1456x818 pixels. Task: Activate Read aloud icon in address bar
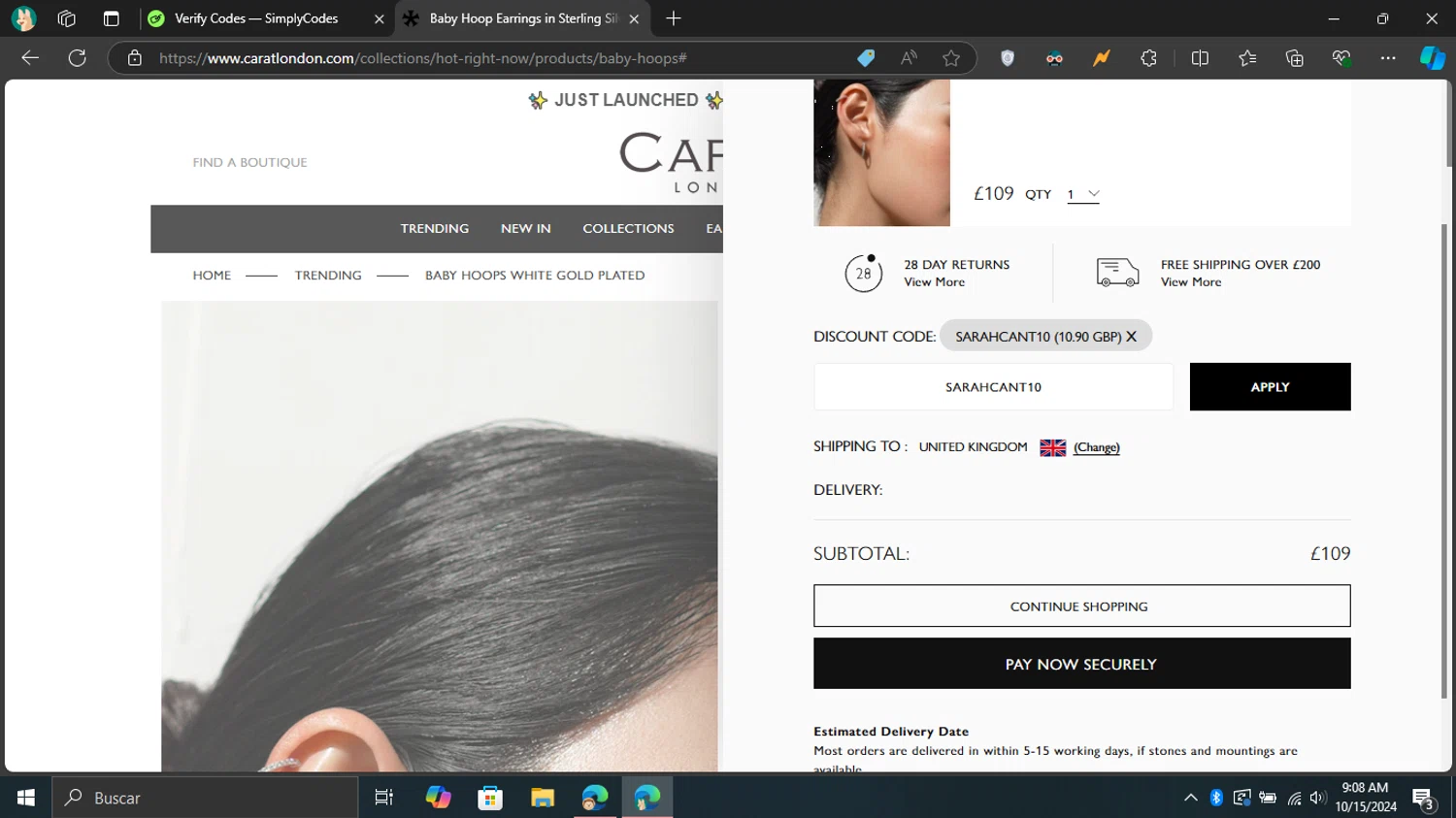click(909, 58)
